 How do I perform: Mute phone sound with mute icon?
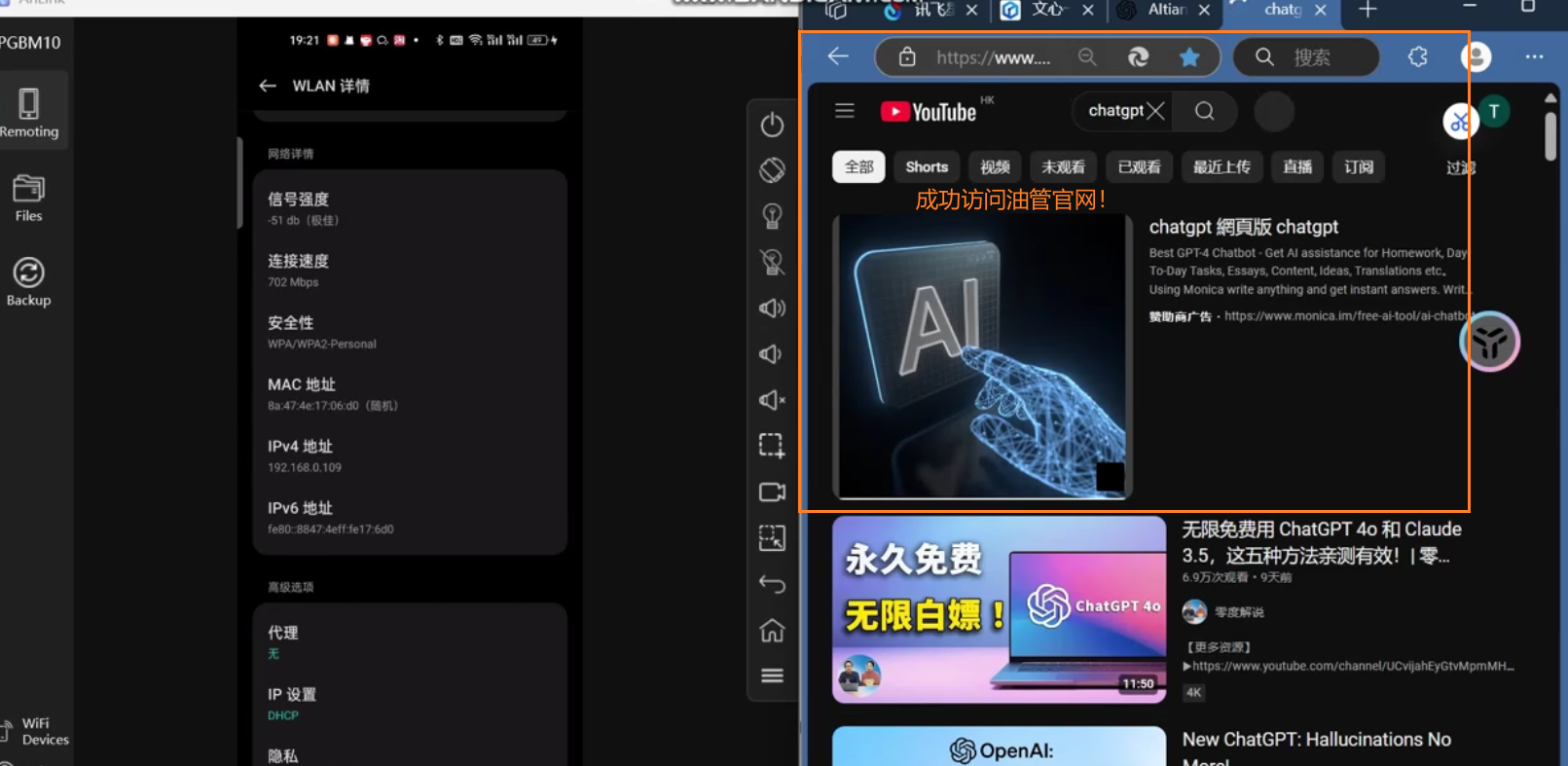(772, 400)
